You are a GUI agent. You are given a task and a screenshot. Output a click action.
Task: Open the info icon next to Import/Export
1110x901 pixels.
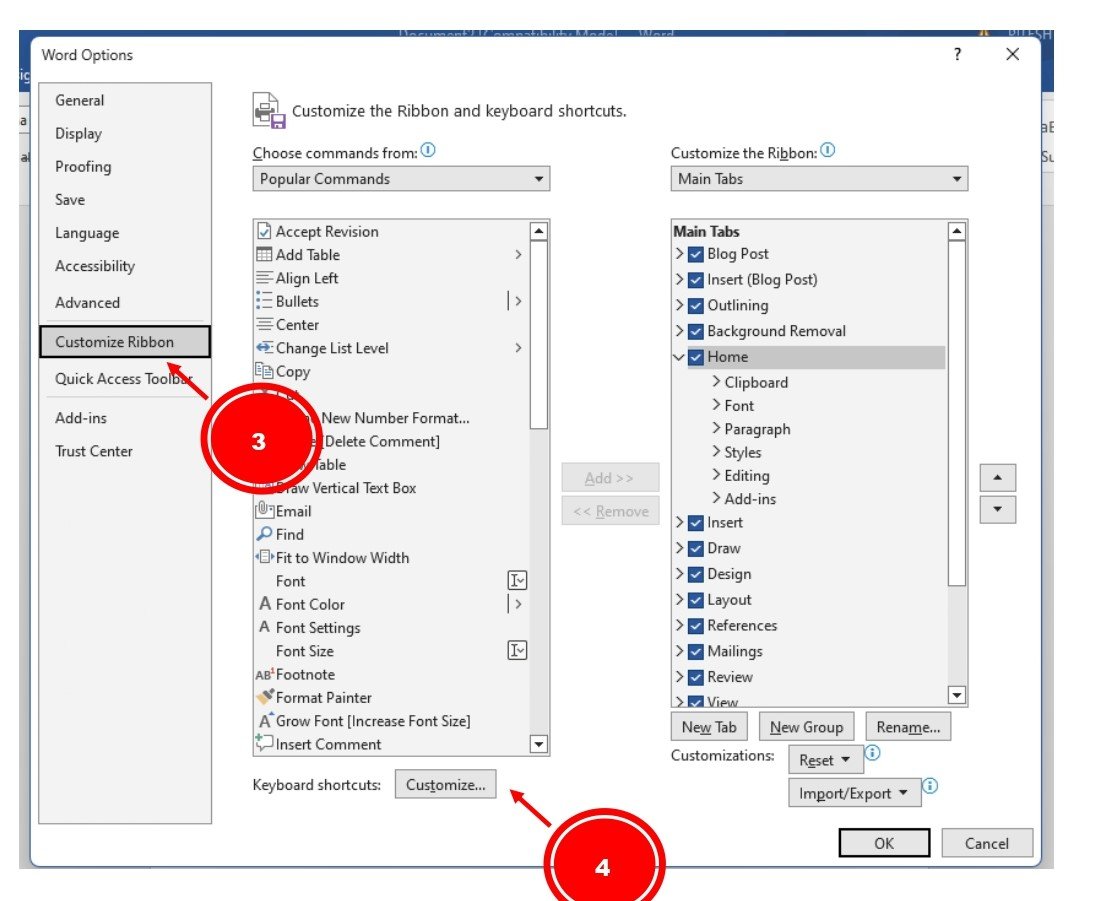[930, 786]
